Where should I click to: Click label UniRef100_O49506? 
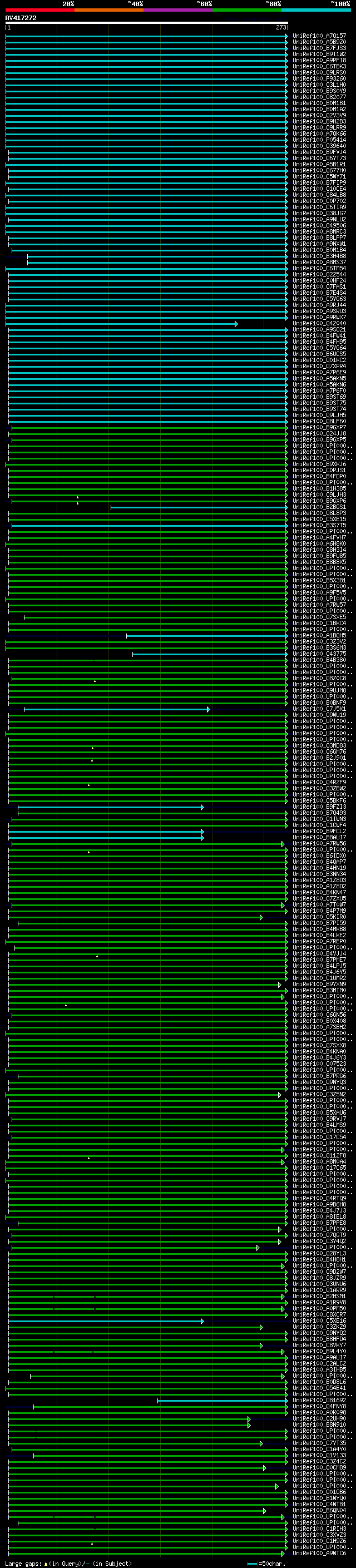click(319, 226)
